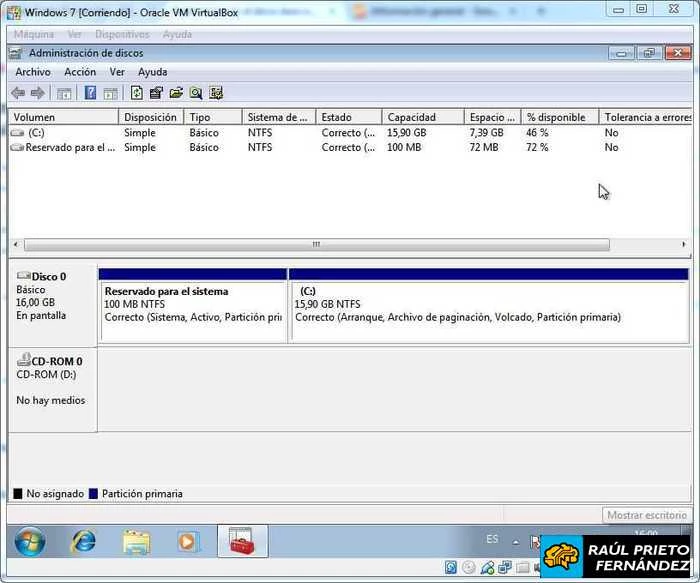This screenshot has height=583, width=700.
Task: Launch Internet Explorer from the taskbar
Action: 83,541
